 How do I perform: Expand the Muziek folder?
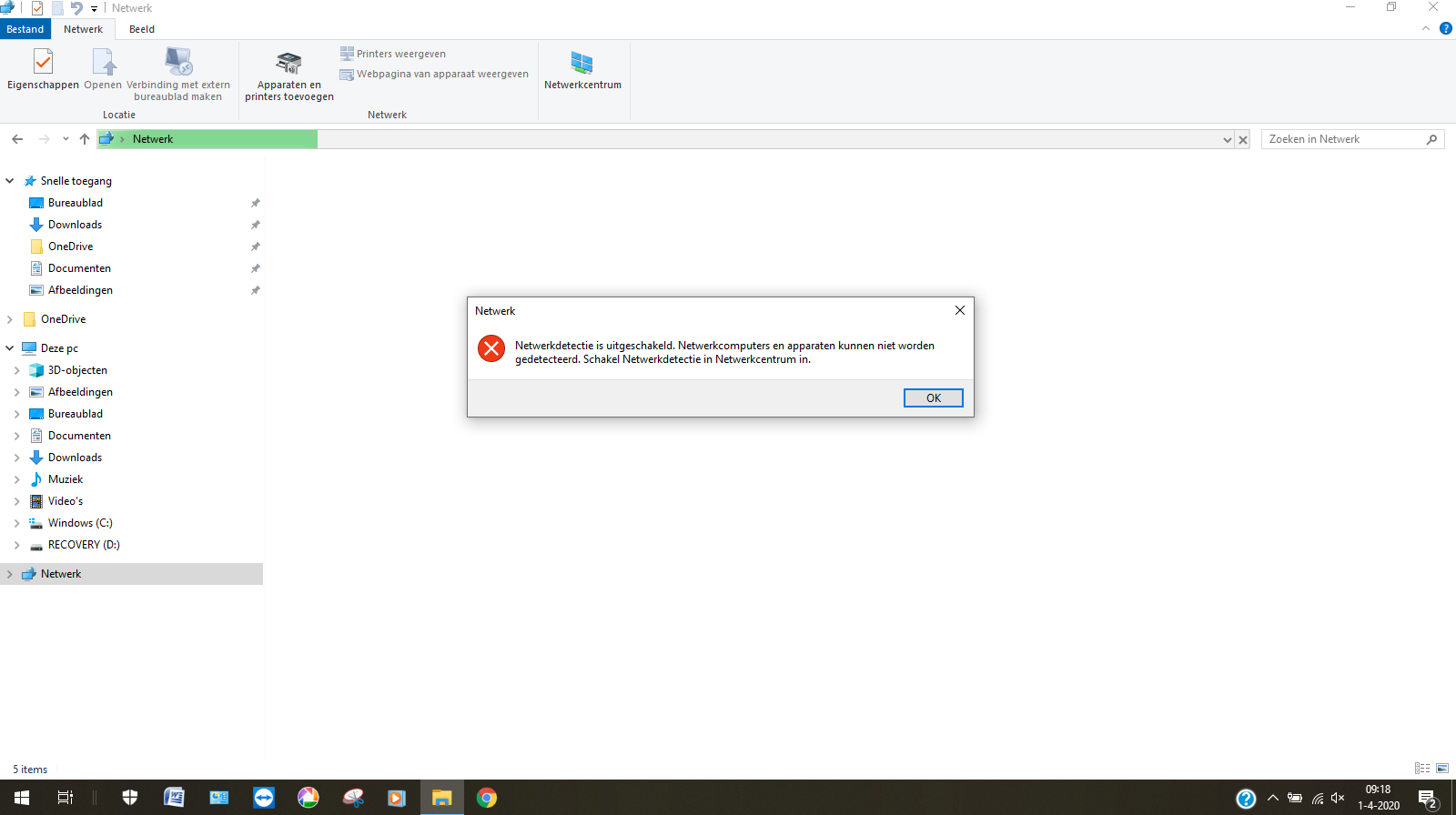(x=17, y=479)
